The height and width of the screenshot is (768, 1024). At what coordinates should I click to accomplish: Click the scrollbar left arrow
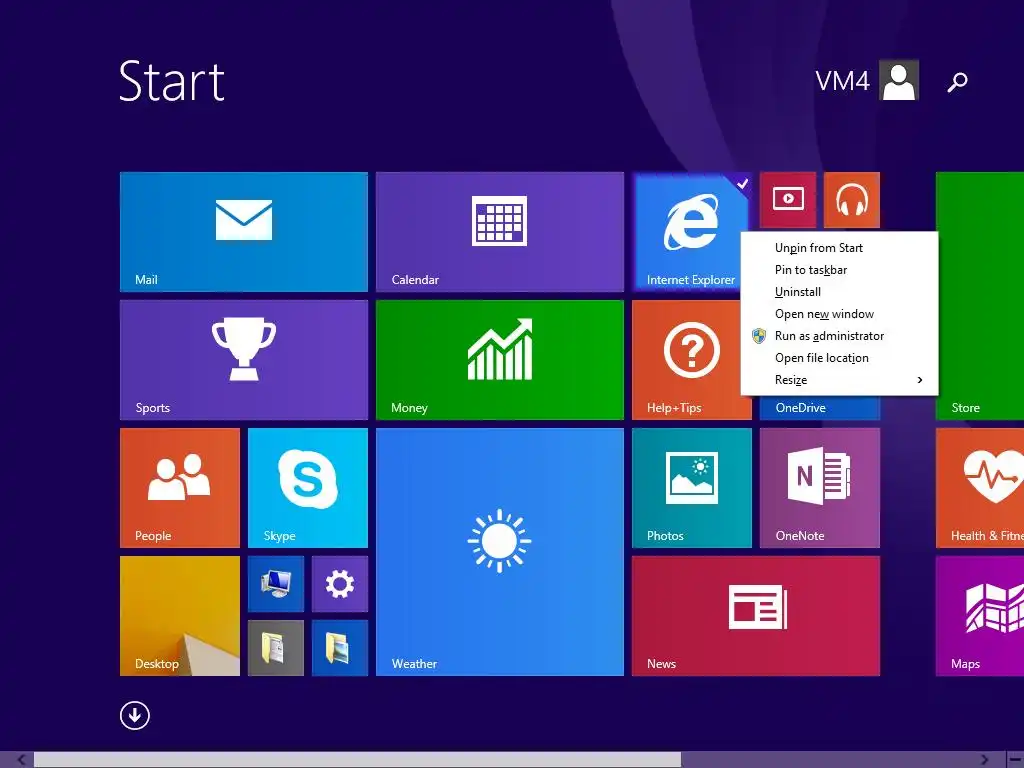[x=21, y=760]
